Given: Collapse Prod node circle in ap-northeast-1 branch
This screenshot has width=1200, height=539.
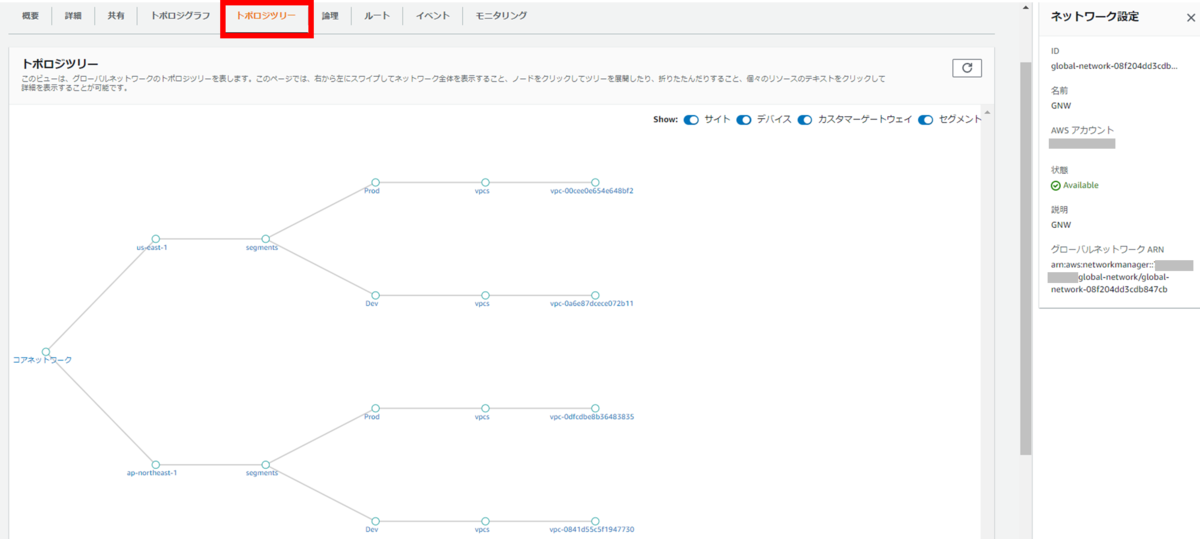Looking at the screenshot, I should [x=375, y=408].
